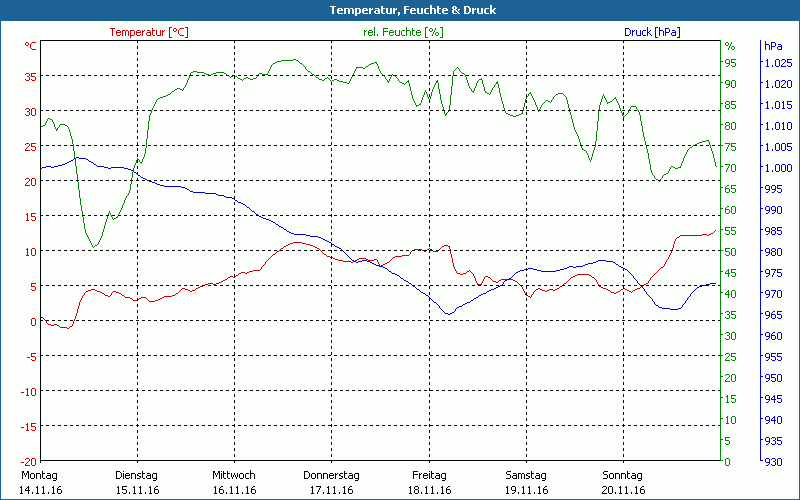This screenshot has height=500, width=800.
Task: Click the '35' tick on temperature axis
Action: (31, 77)
